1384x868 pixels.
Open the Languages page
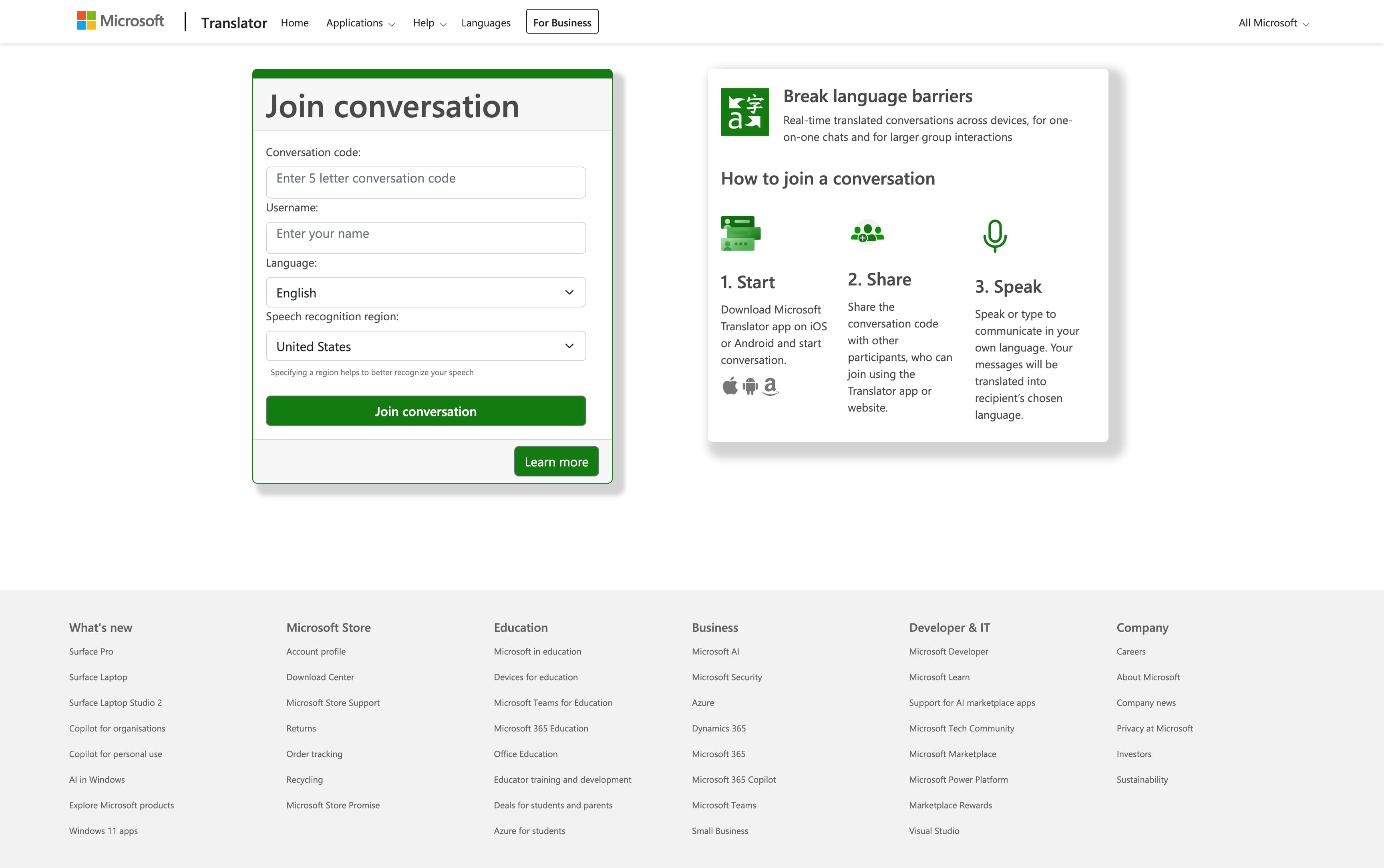point(486,23)
